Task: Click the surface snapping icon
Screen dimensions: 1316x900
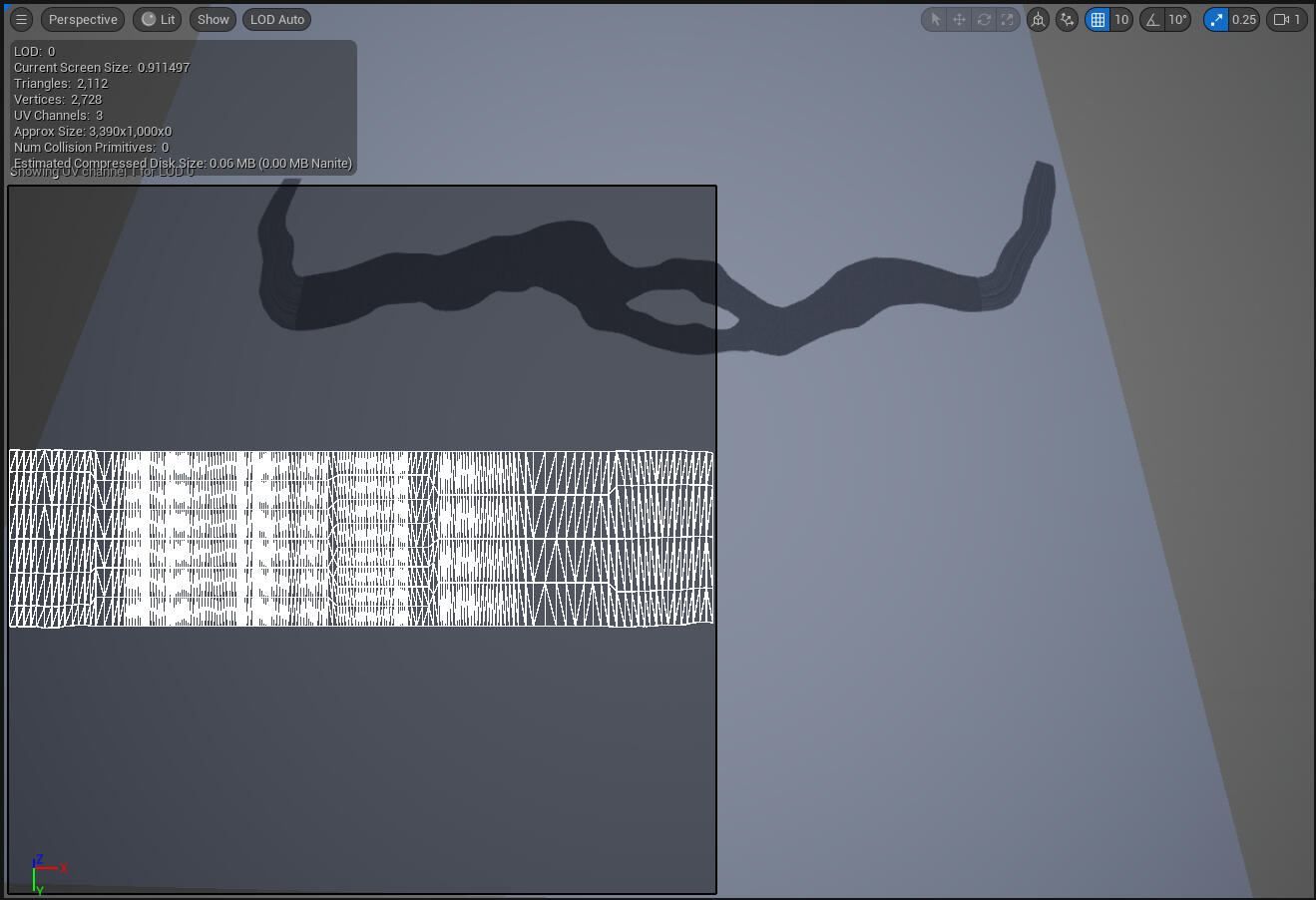Action: pos(1067,20)
